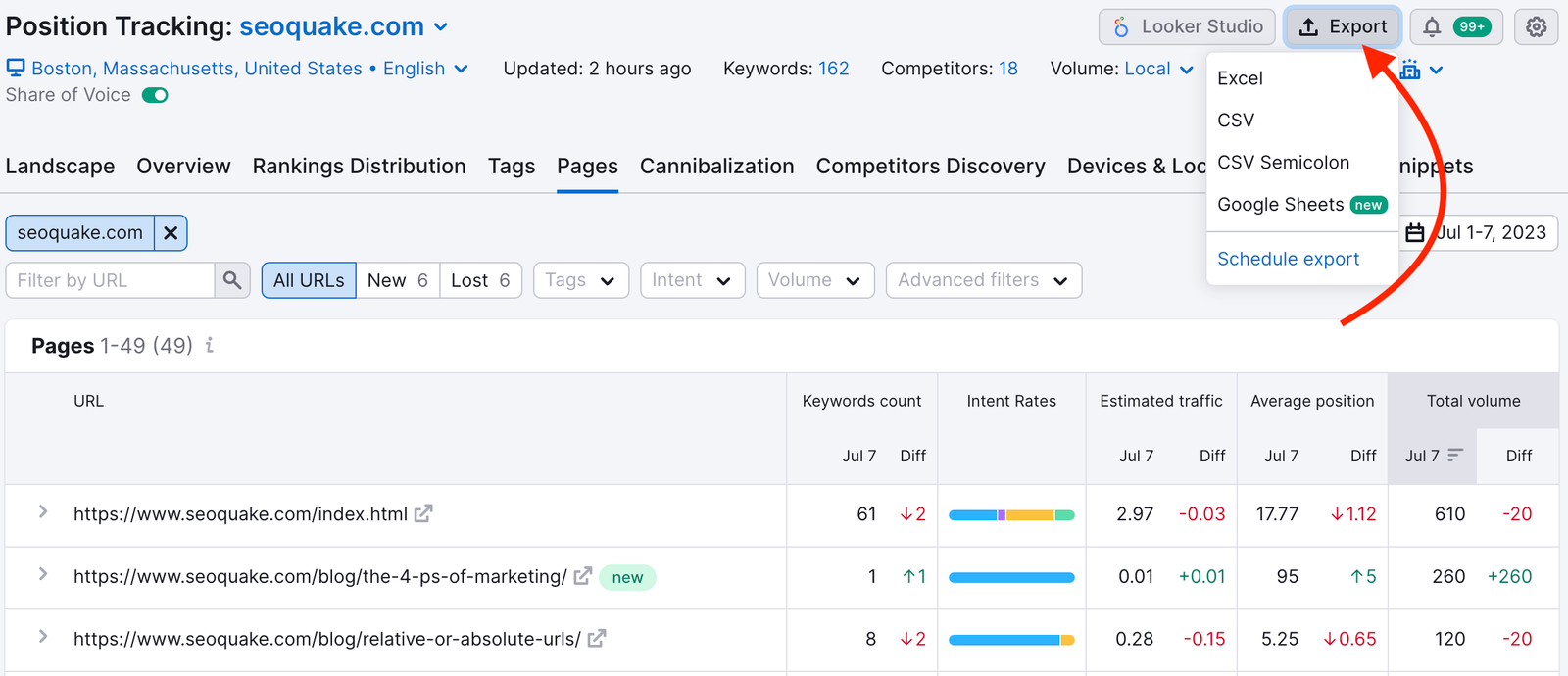Click the index.html intent rates bar
1568x676 pixels.
pyautogui.click(x=1011, y=515)
